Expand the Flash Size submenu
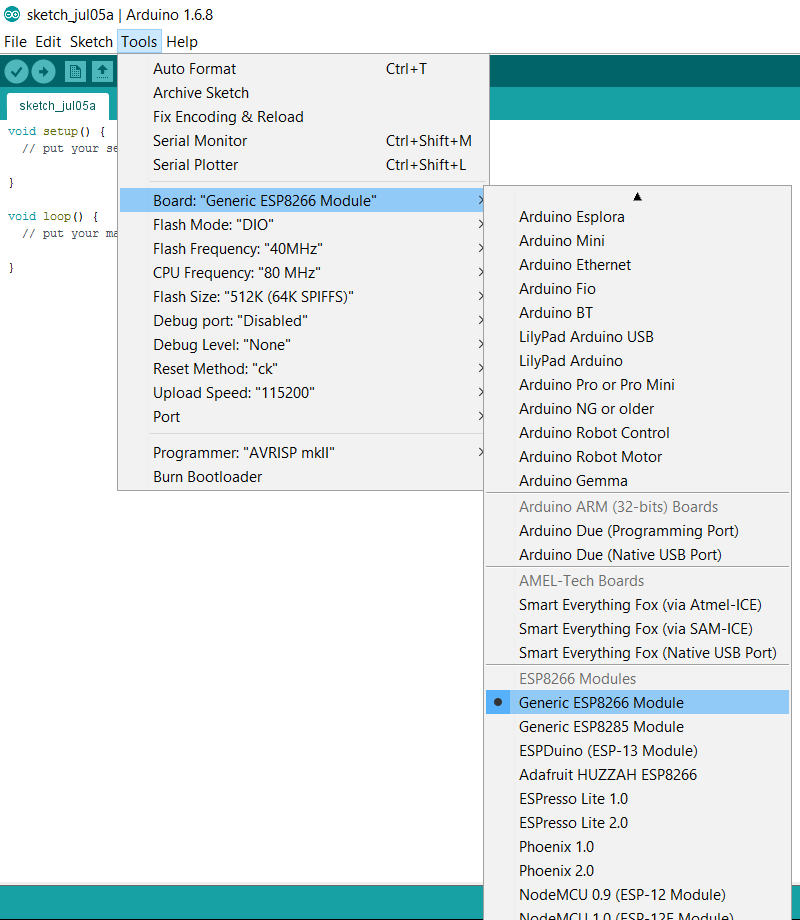This screenshot has height=920, width=800. (x=303, y=297)
